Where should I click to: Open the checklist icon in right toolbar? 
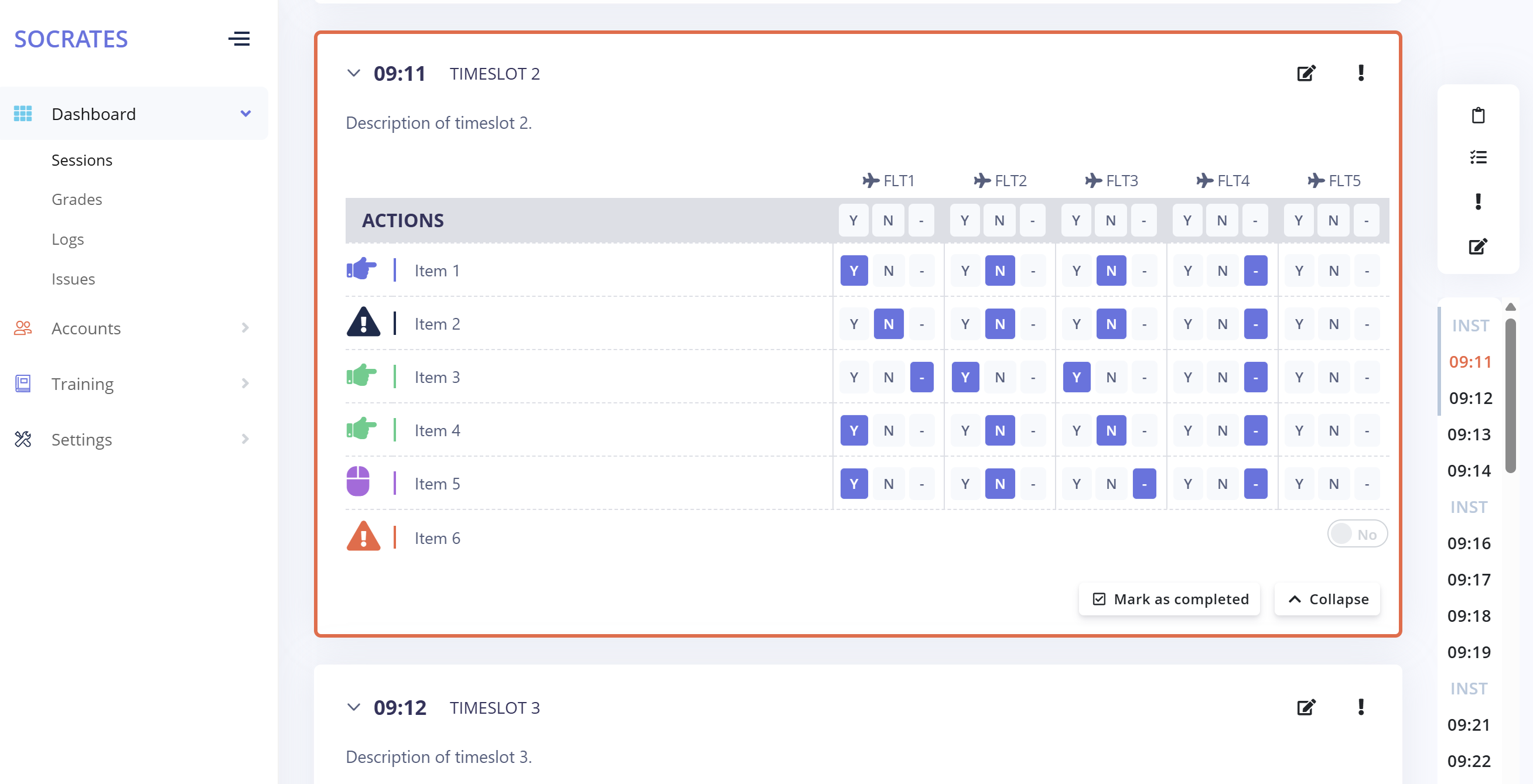[x=1478, y=158]
